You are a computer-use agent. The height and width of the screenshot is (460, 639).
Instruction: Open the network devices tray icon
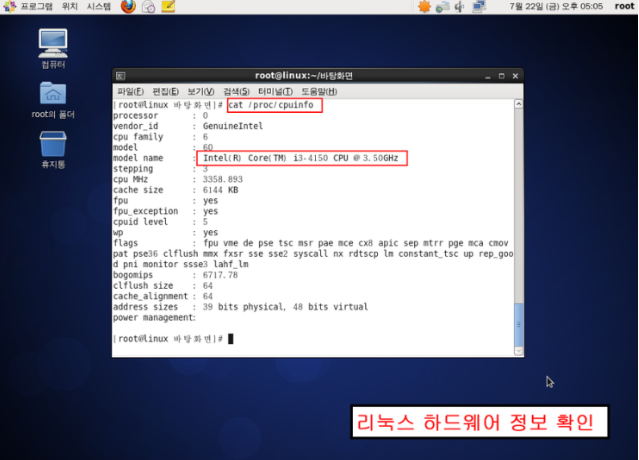pyautogui.click(x=442, y=7)
